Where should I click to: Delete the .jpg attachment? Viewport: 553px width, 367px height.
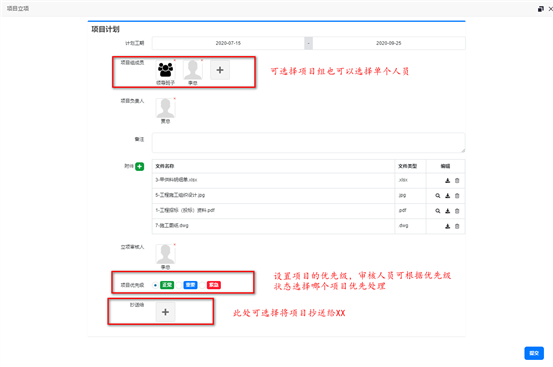[457, 196]
